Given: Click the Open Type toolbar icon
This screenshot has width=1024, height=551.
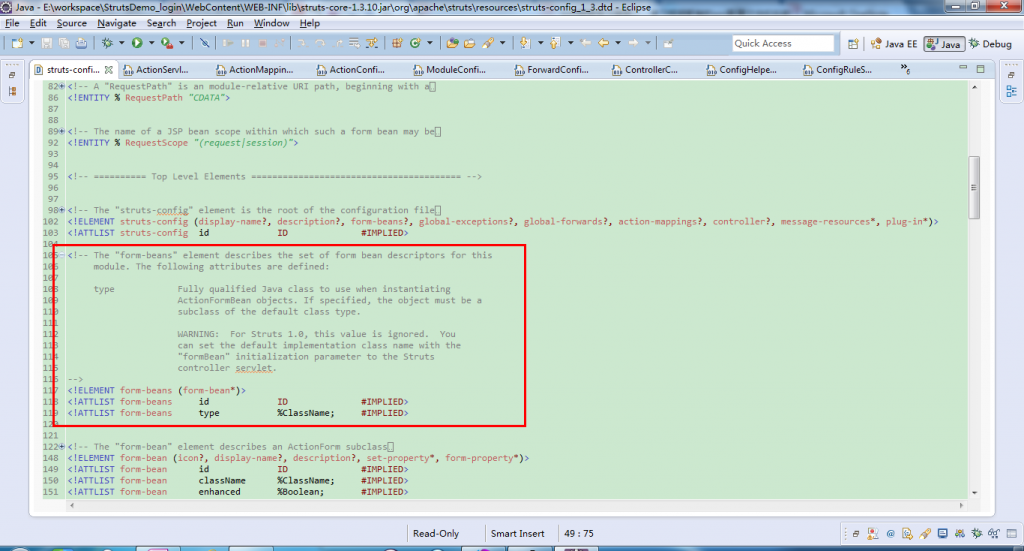Looking at the screenshot, I should (452, 43).
